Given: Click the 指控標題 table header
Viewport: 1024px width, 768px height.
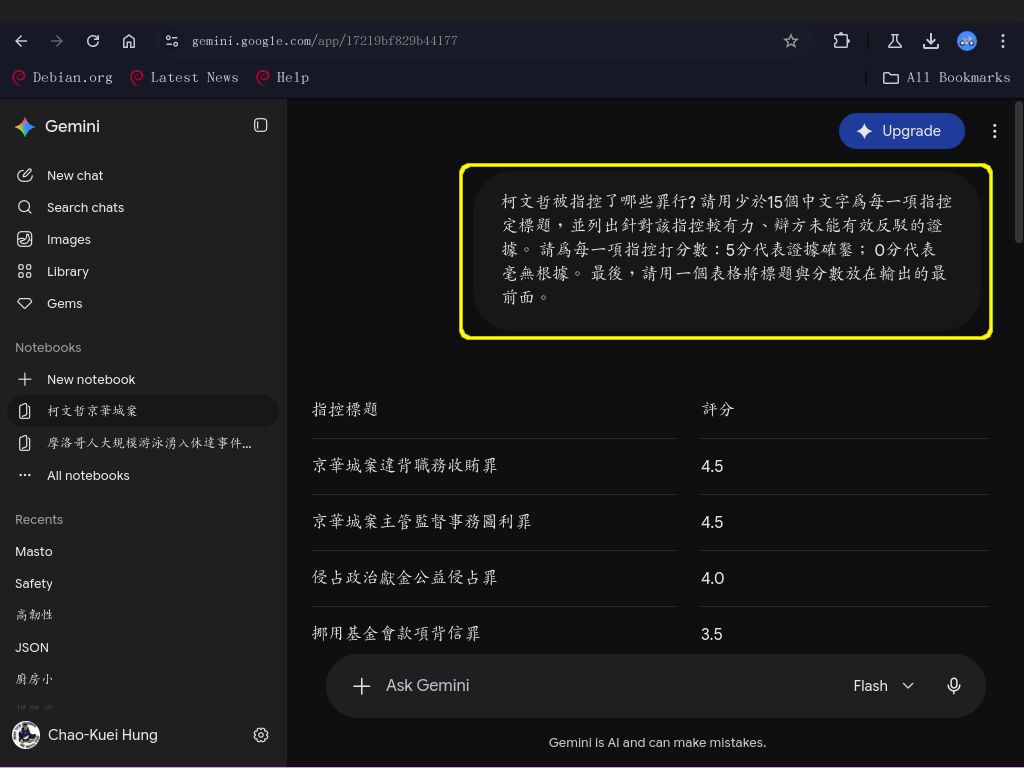Looking at the screenshot, I should pyautogui.click(x=345, y=410).
